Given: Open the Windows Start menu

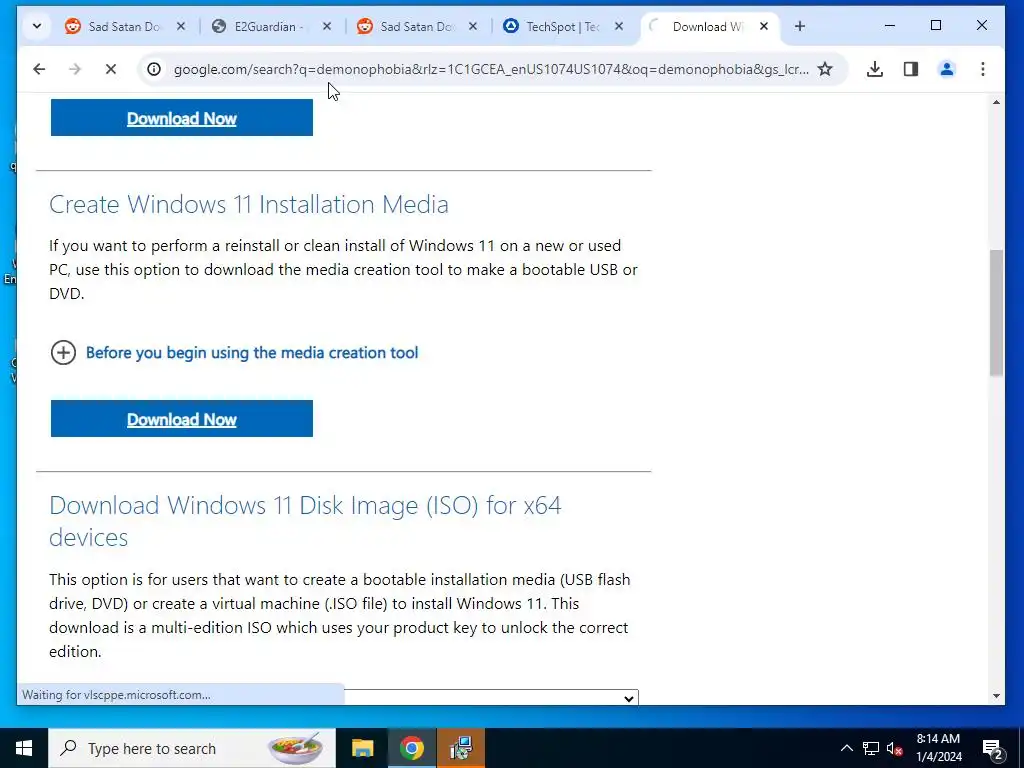Looking at the screenshot, I should (x=24, y=748).
